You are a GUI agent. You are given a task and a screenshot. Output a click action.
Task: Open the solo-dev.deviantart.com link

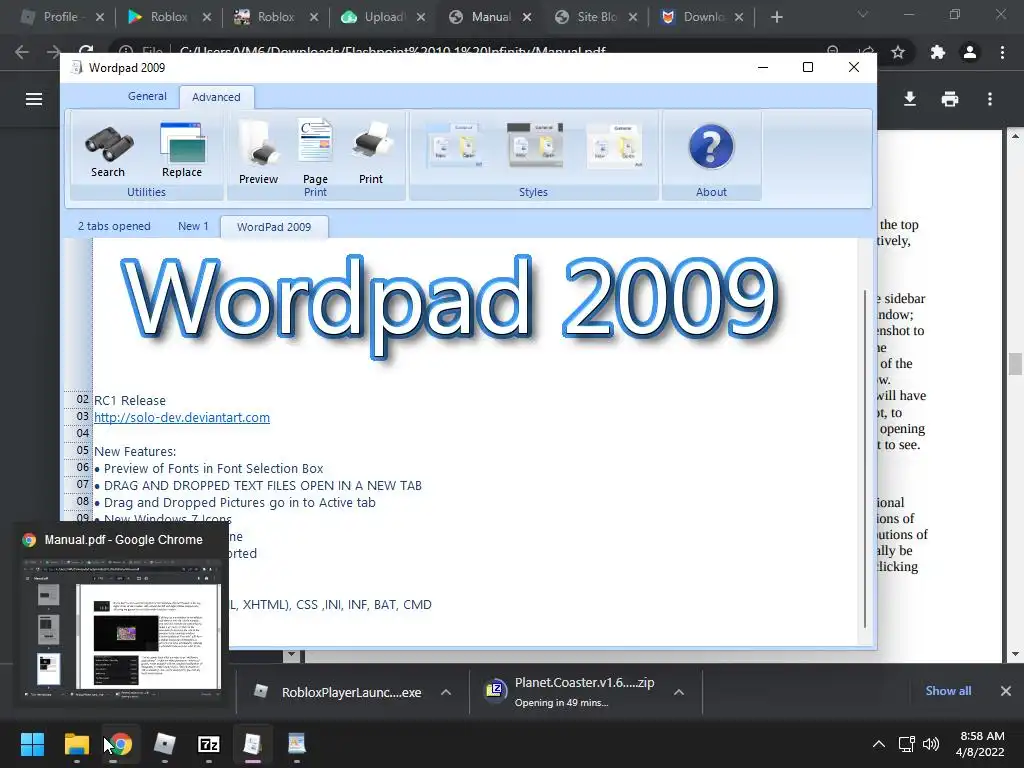click(182, 417)
